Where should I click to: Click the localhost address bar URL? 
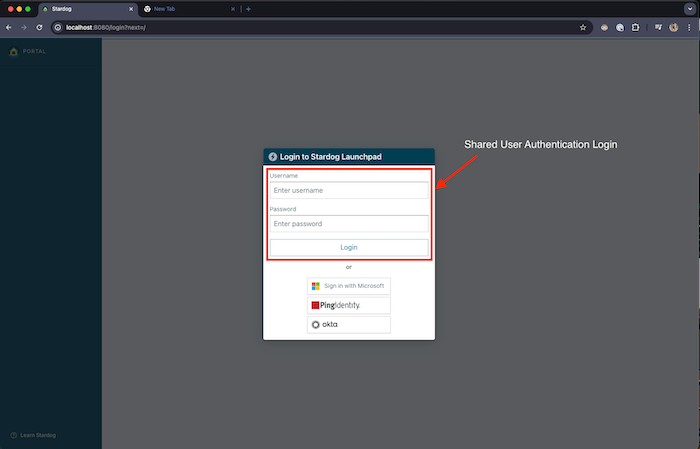coord(106,28)
